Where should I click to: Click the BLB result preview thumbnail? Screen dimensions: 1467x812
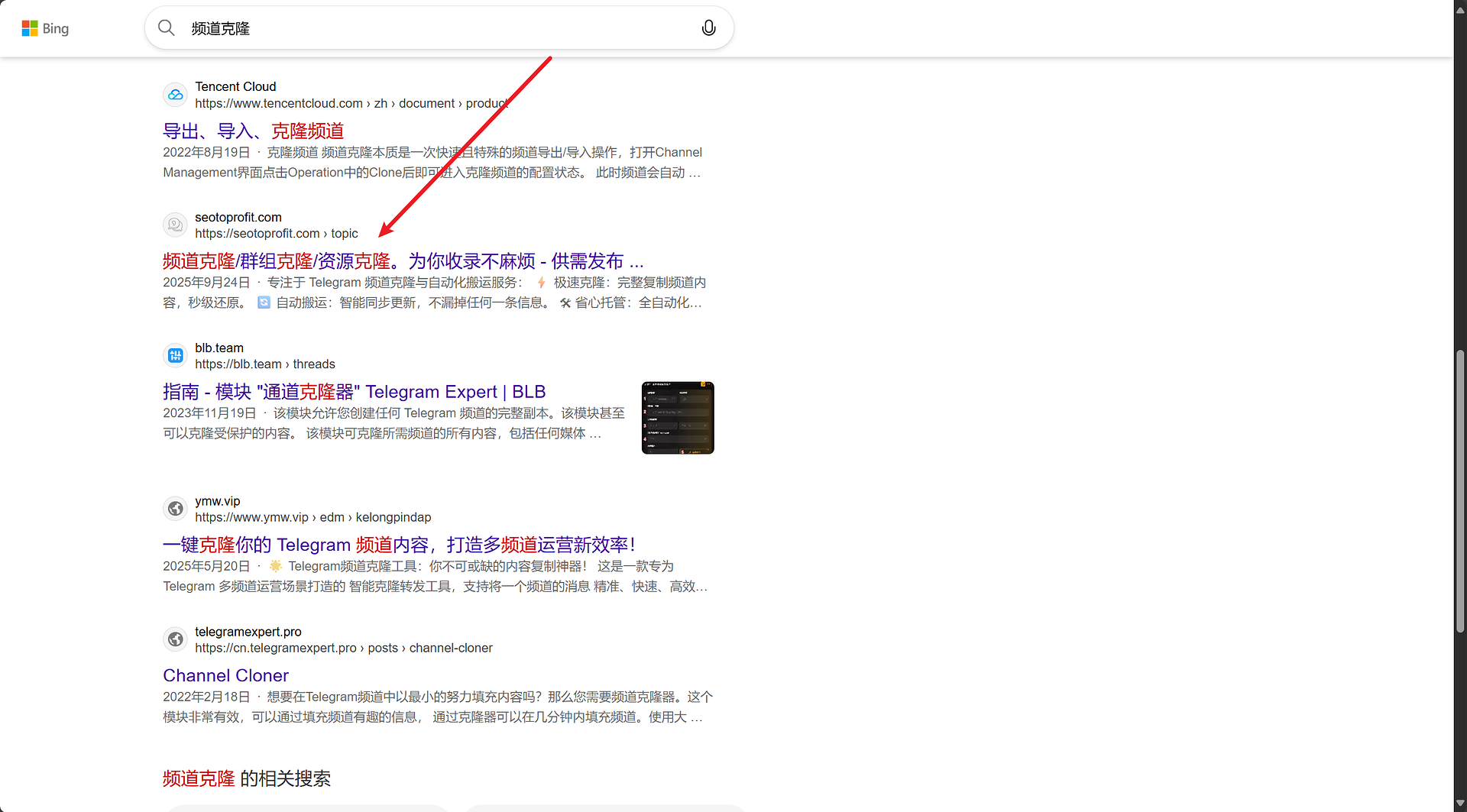click(x=677, y=417)
